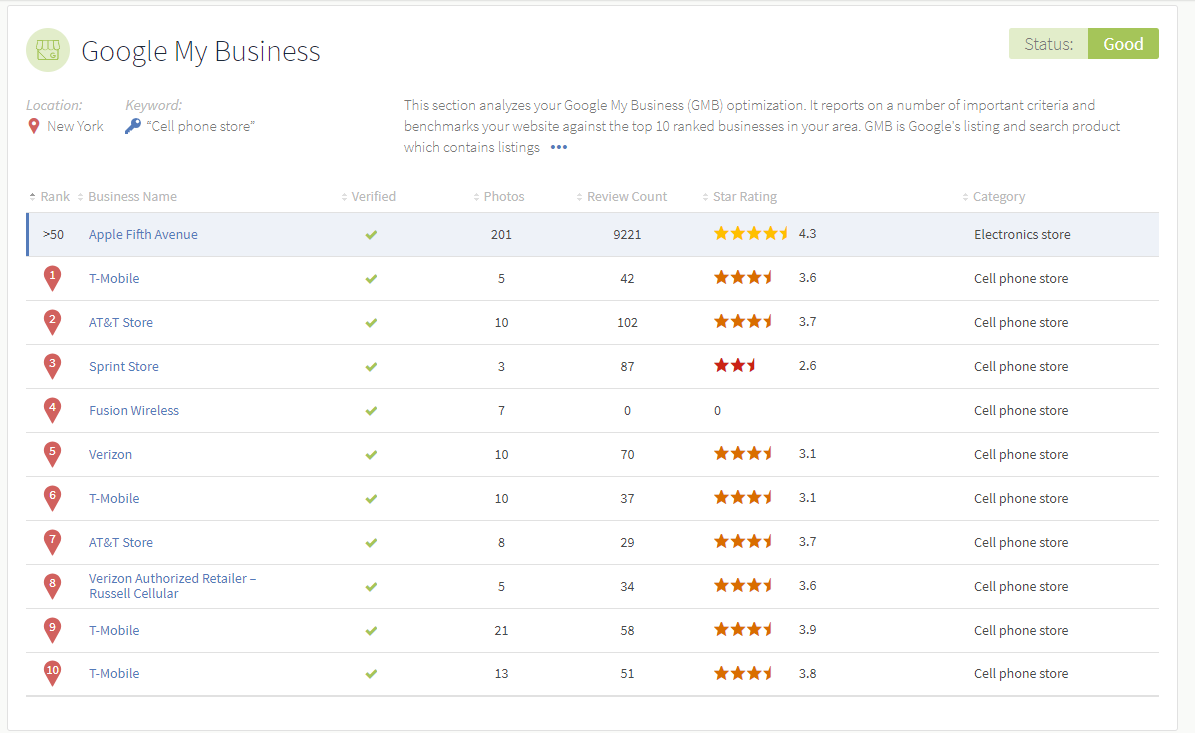Sort the table by Rank column
The image size is (1195, 733).
point(50,197)
